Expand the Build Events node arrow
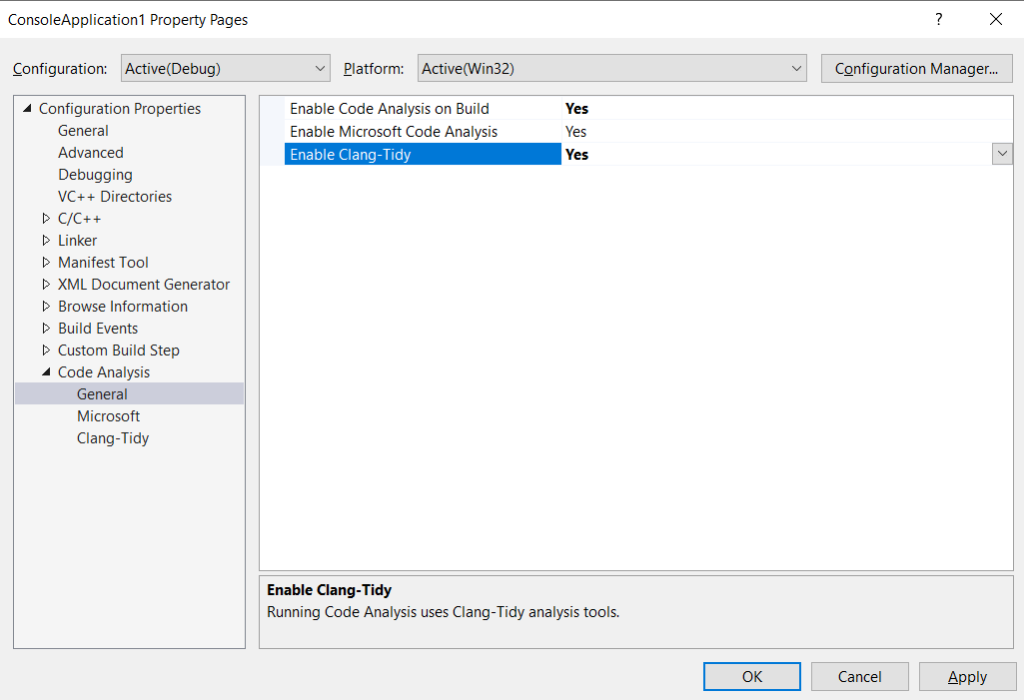Viewport: 1024px width, 700px height. click(x=46, y=329)
